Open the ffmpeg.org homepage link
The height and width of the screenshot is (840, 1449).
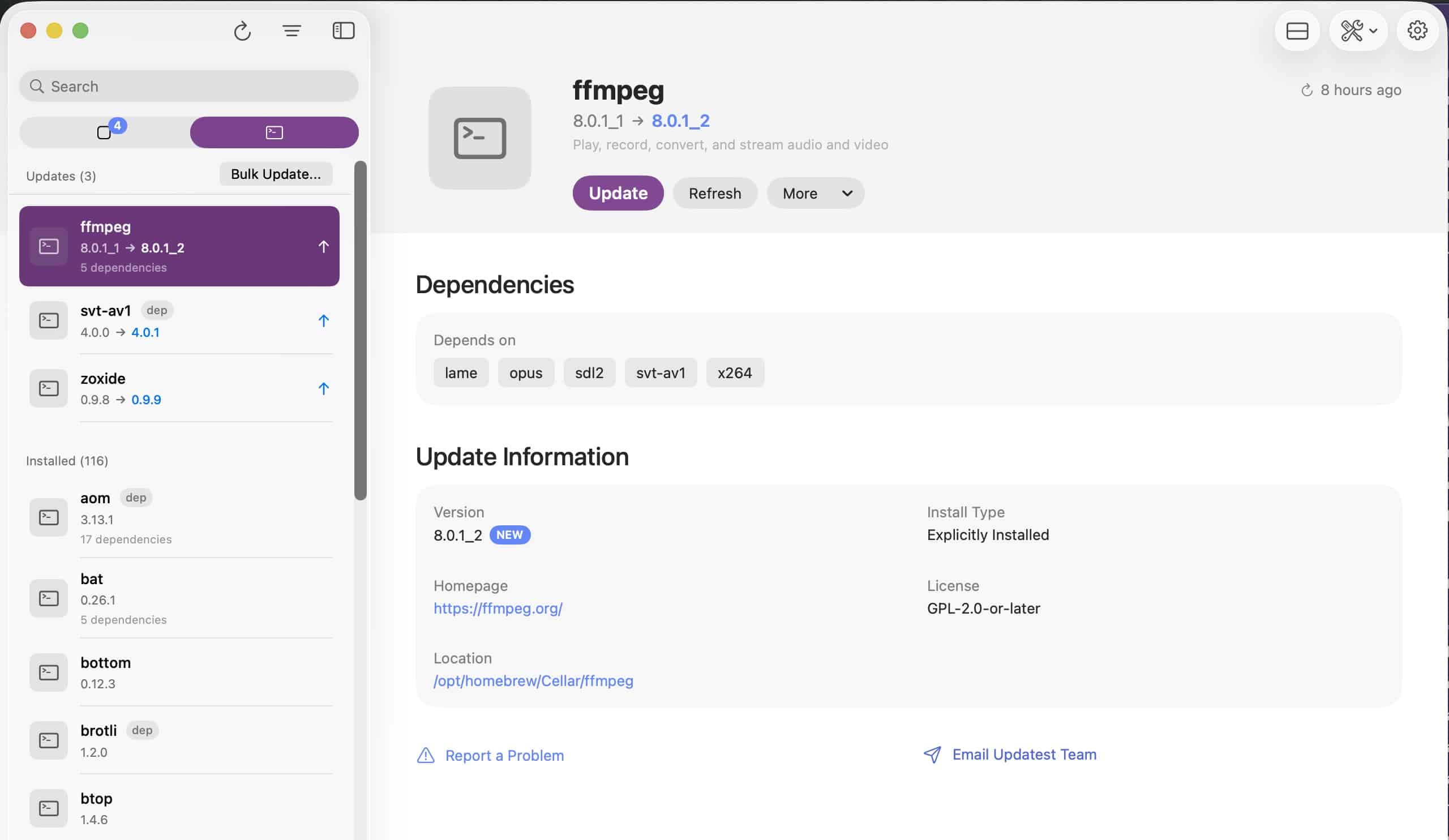[498, 608]
